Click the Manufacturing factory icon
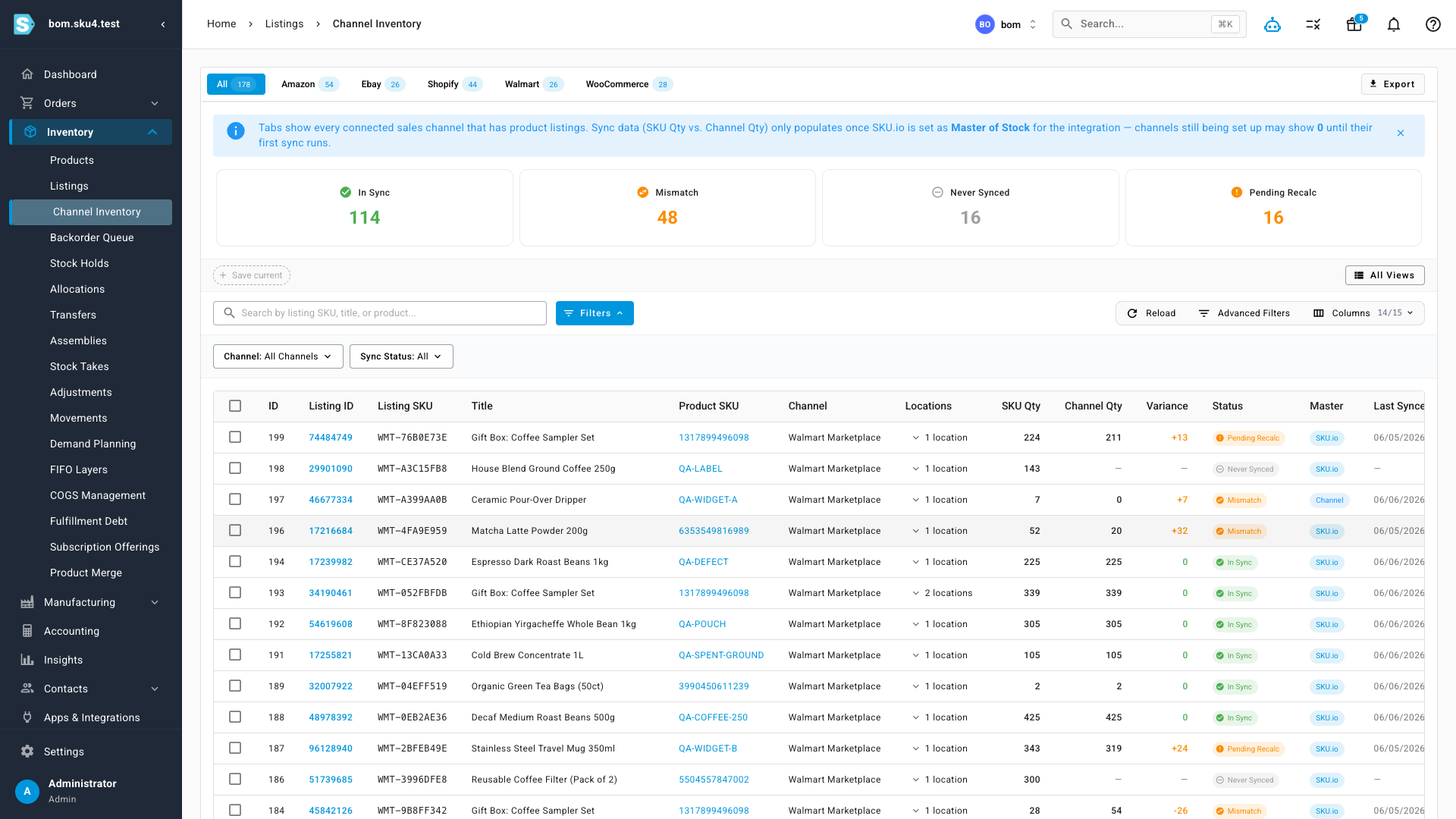 tap(27, 602)
